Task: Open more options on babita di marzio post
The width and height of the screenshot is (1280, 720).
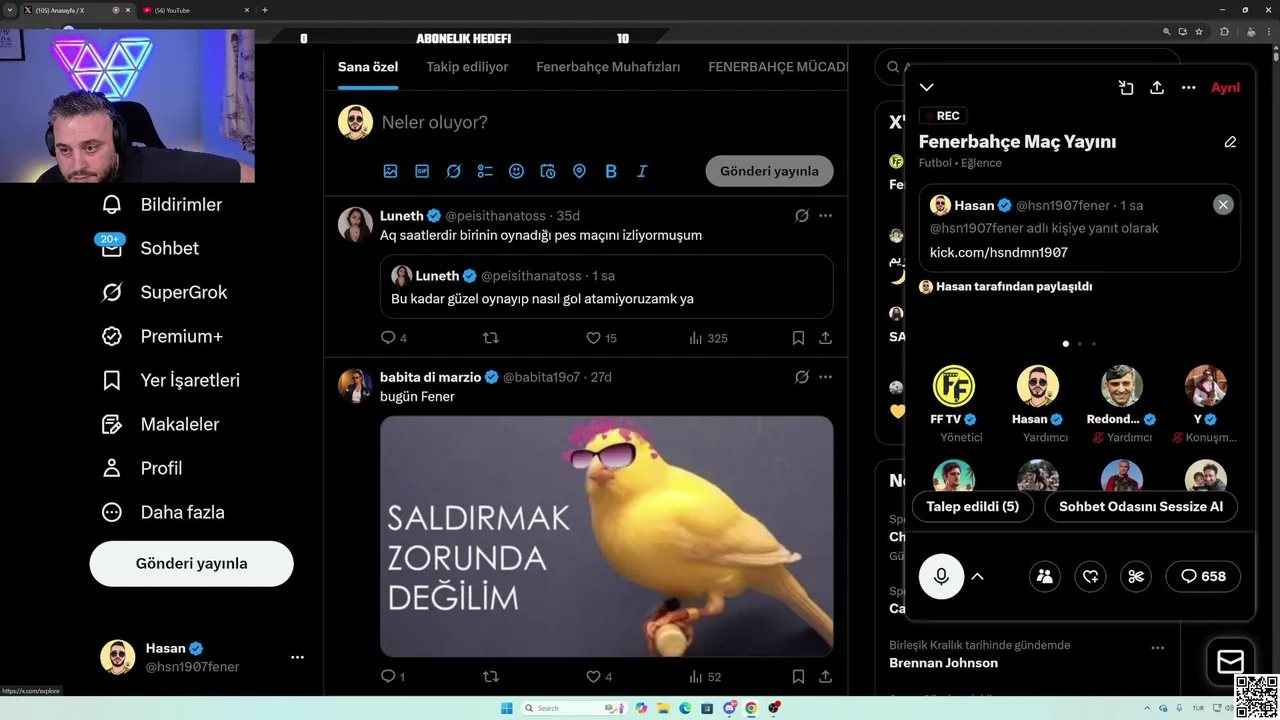Action: [825, 377]
